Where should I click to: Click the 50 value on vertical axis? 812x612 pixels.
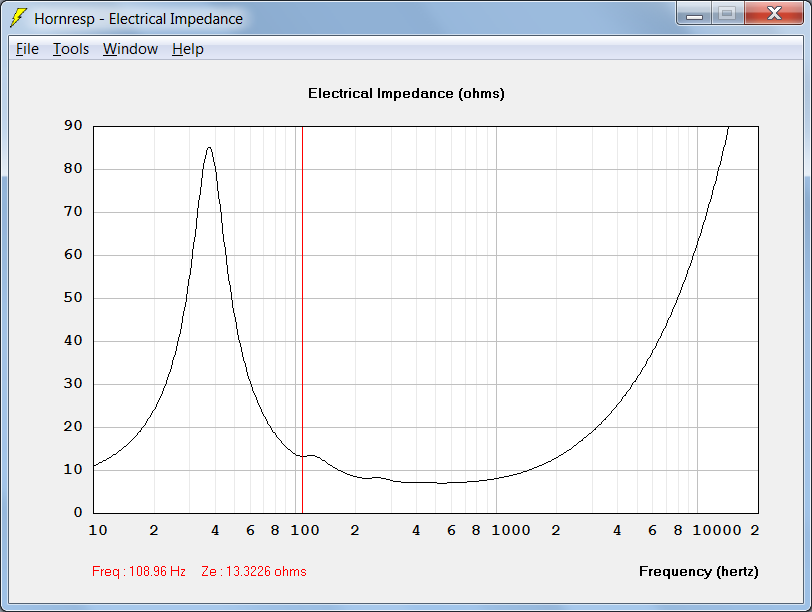(73, 297)
